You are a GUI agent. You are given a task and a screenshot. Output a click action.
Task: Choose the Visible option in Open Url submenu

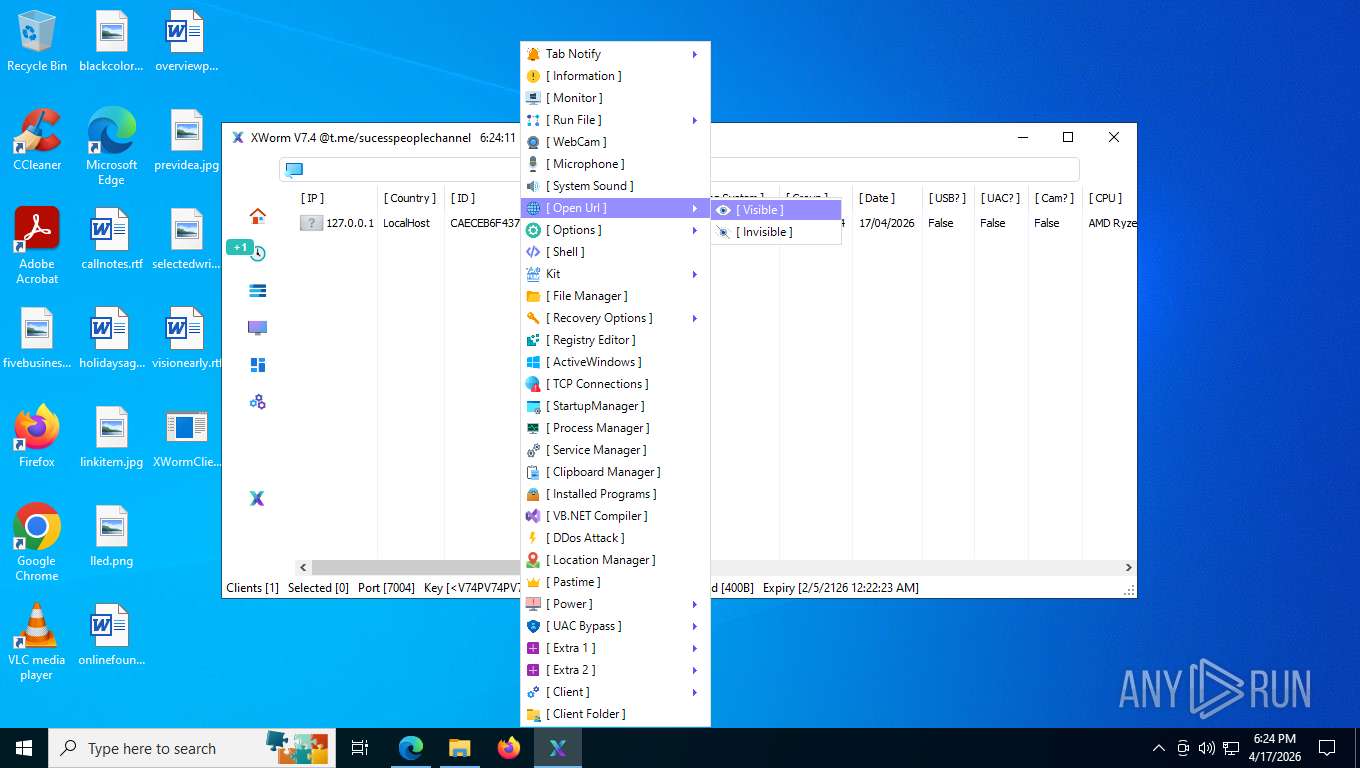(x=776, y=210)
